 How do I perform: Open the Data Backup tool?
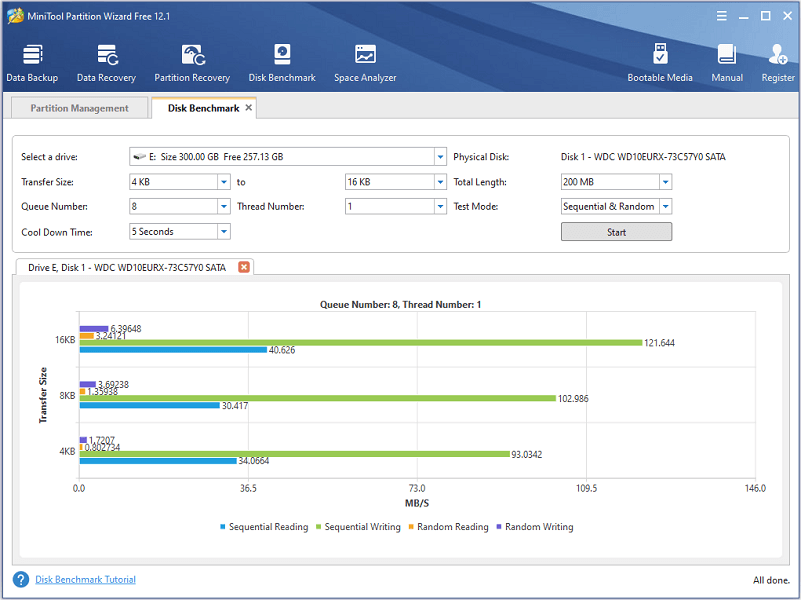(32, 64)
